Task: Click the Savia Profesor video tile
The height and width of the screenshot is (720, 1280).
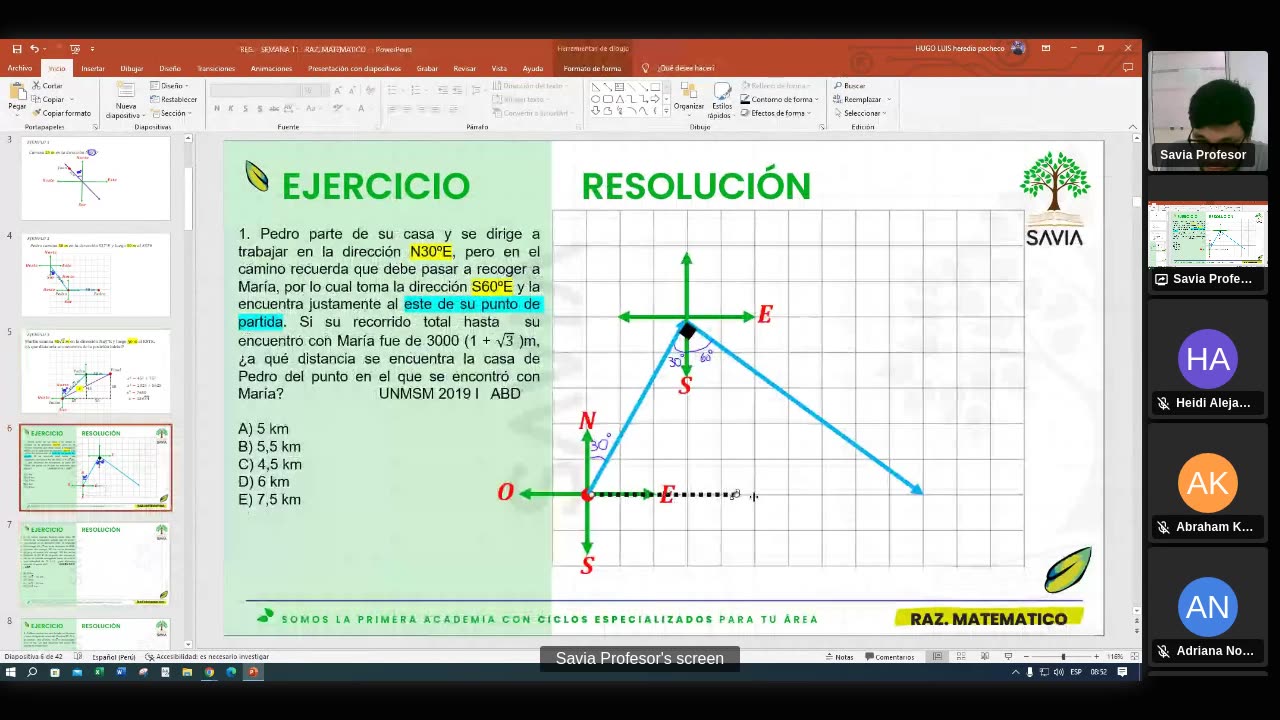Action: (x=1208, y=111)
